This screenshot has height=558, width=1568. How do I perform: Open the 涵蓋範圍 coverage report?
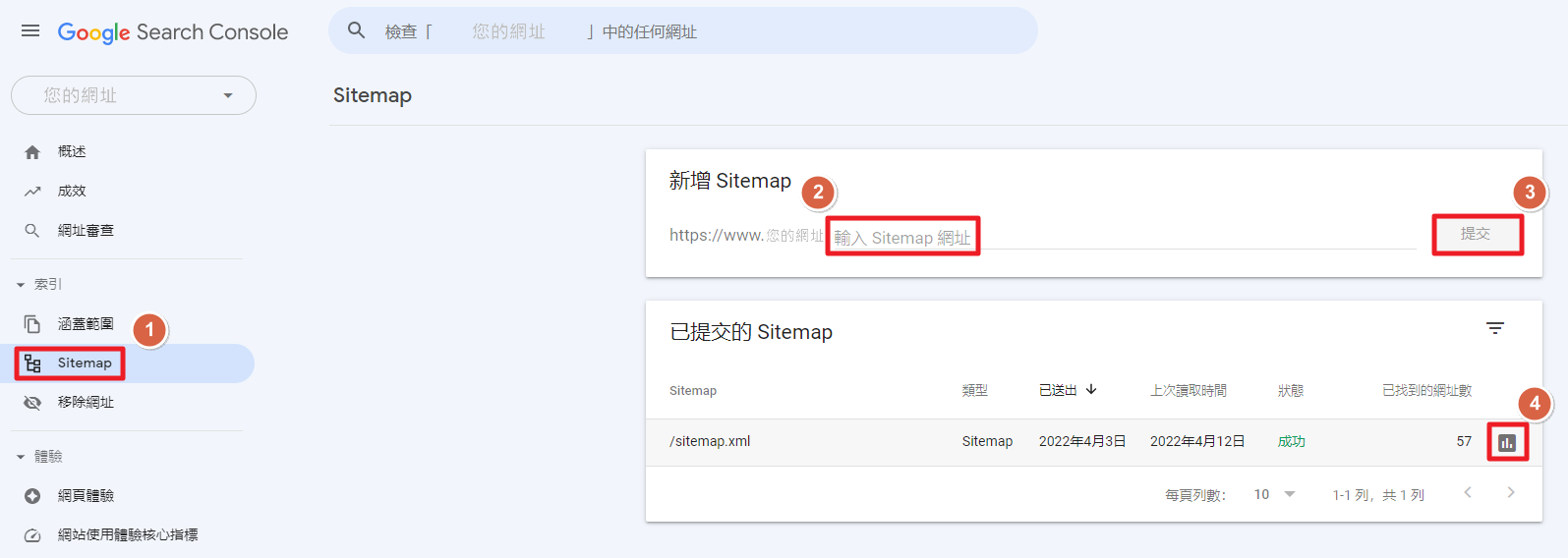pyautogui.click(x=86, y=323)
